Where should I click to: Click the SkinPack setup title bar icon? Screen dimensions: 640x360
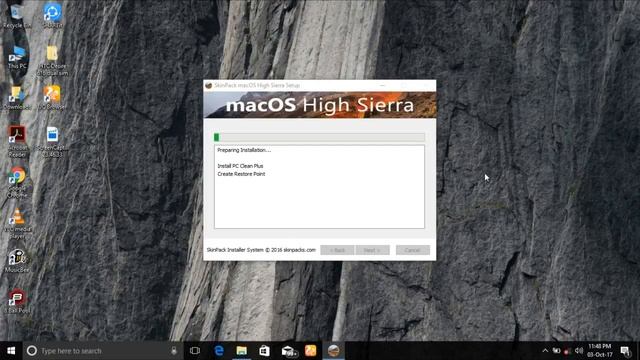click(x=209, y=85)
